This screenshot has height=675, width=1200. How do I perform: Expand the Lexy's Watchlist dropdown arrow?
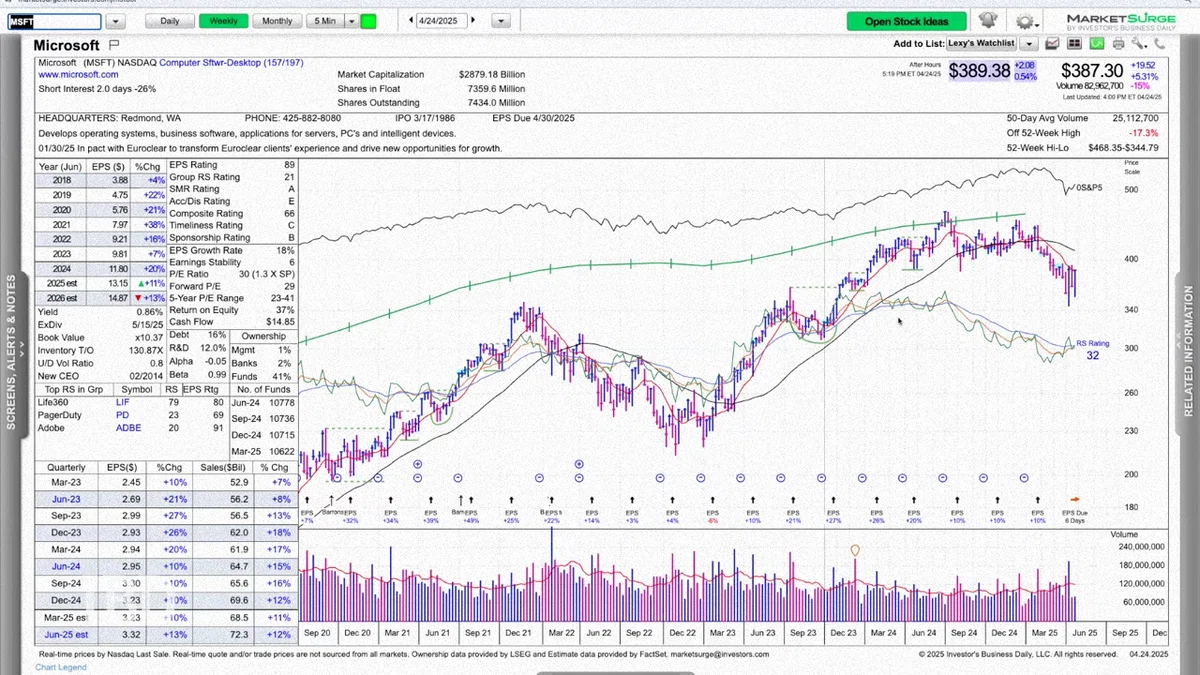click(x=1029, y=44)
